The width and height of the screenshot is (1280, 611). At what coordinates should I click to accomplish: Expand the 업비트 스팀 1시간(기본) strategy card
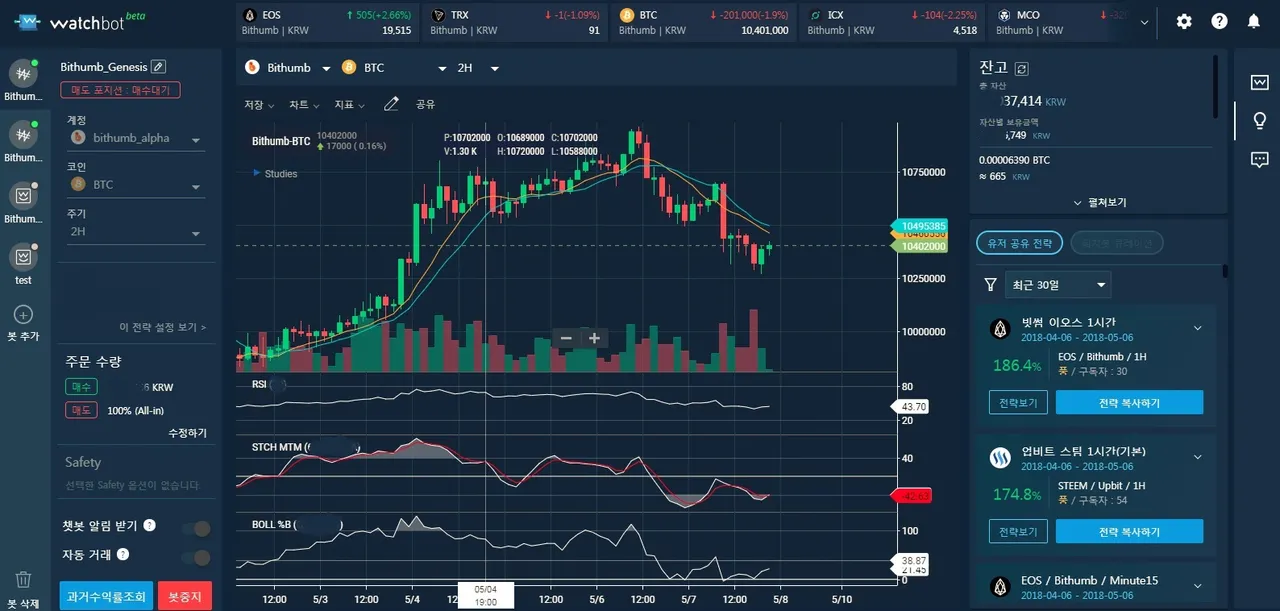(1197, 457)
